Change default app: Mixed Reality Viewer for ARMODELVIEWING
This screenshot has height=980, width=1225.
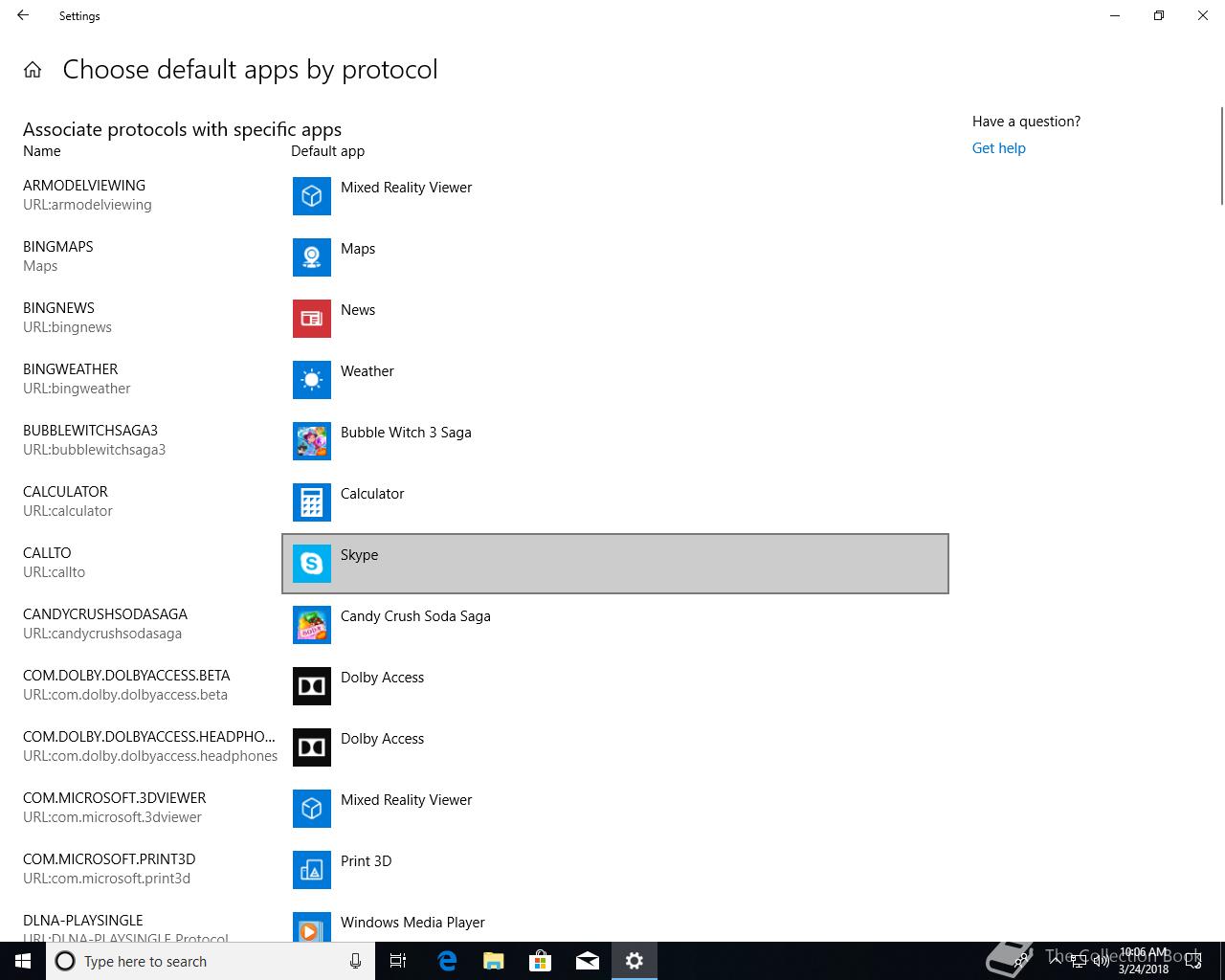[x=615, y=196]
